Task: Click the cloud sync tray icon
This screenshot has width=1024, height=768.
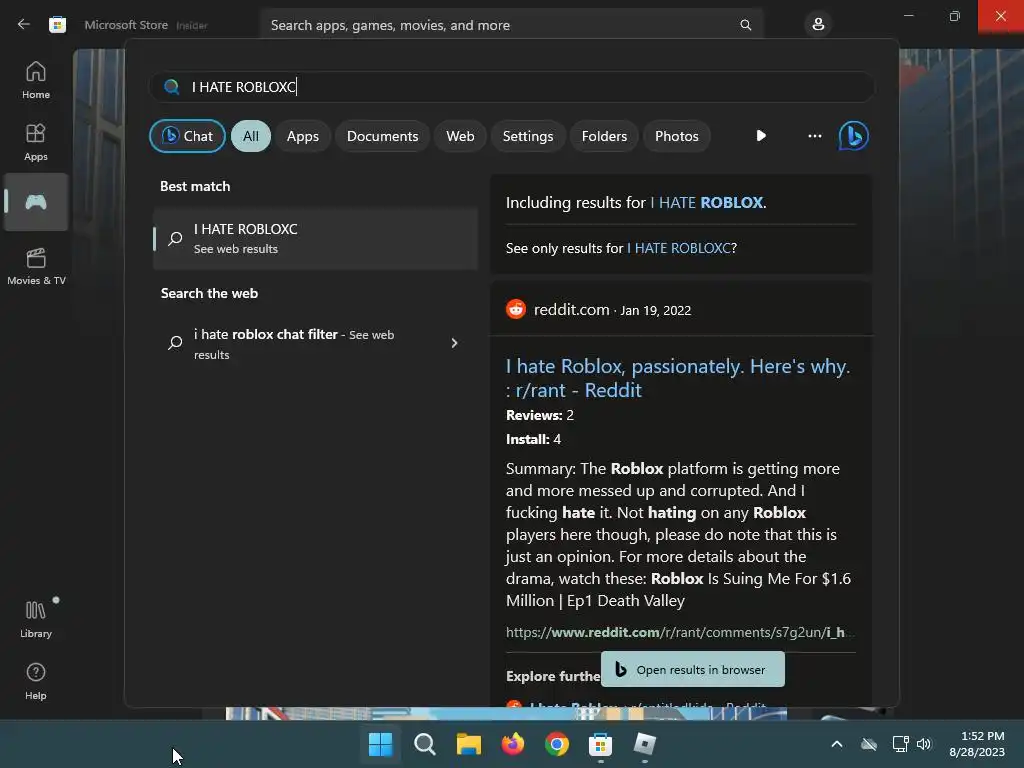Action: click(x=869, y=744)
